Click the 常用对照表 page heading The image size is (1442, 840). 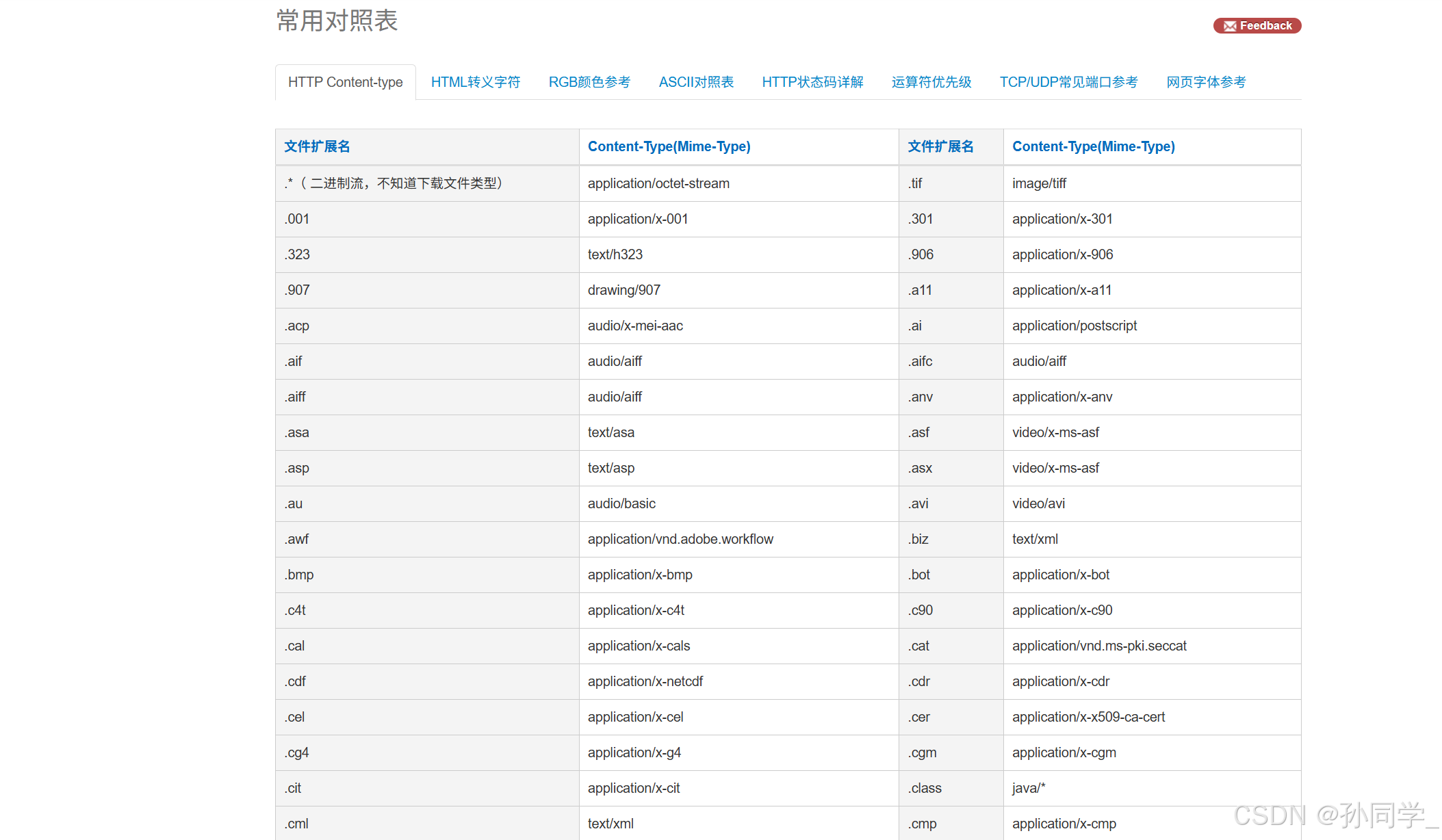coord(337,21)
